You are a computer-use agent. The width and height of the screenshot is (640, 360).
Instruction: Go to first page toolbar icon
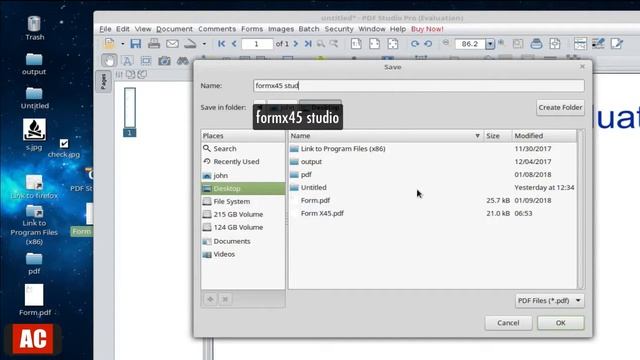coord(222,44)
